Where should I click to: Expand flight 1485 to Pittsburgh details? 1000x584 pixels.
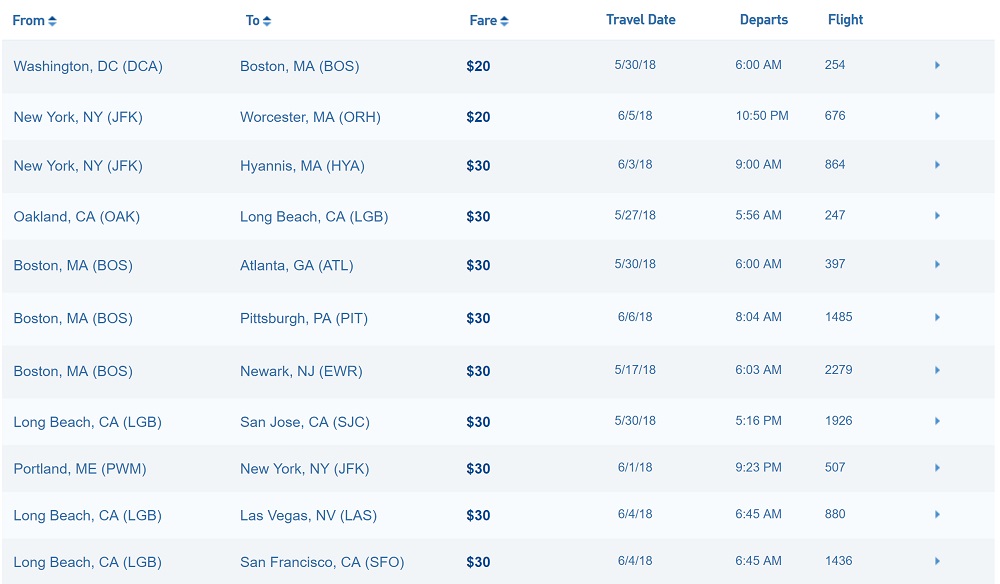937,318
